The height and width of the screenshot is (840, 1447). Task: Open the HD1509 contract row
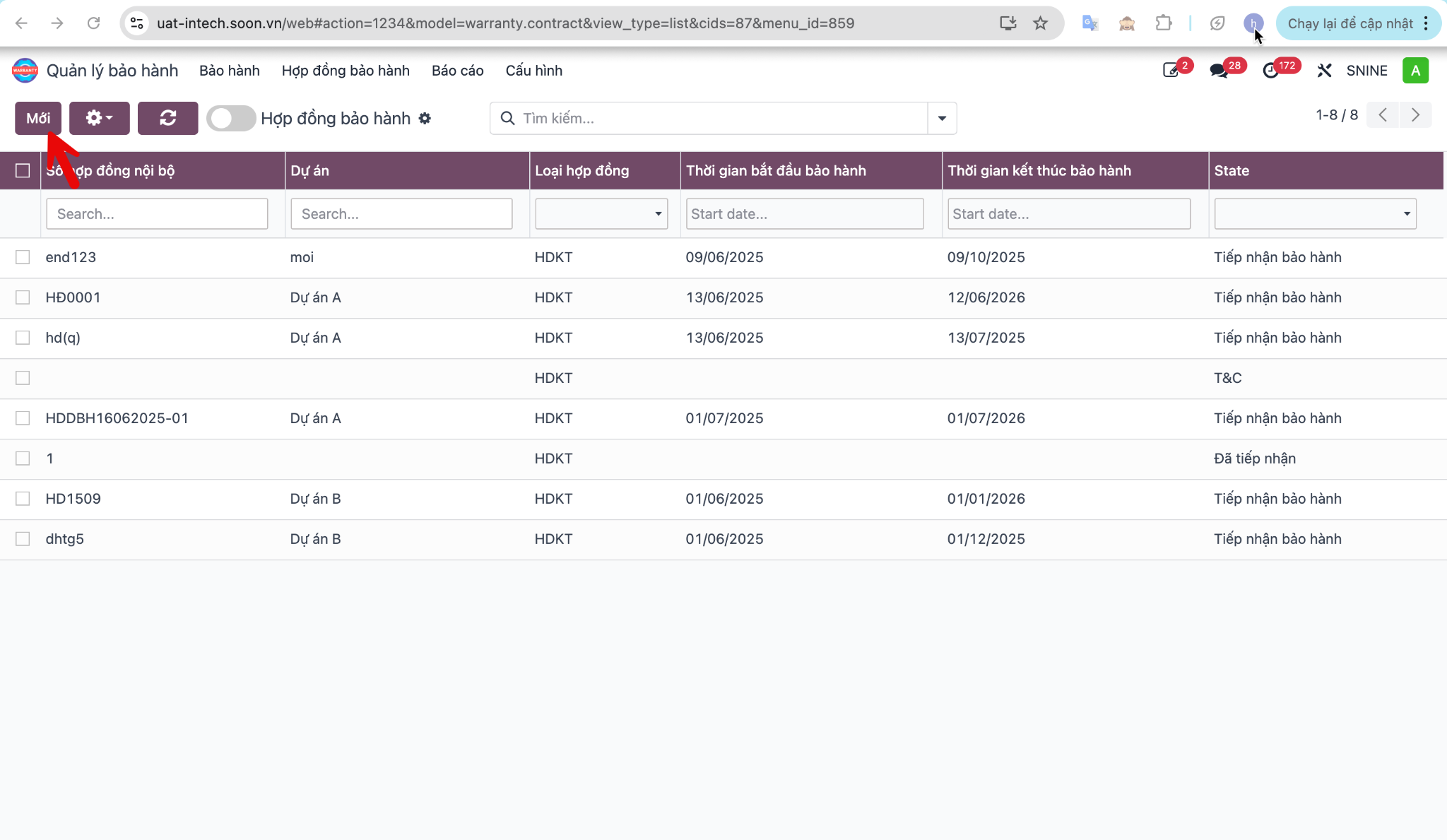pyautogui.click(x=722, y=499)
